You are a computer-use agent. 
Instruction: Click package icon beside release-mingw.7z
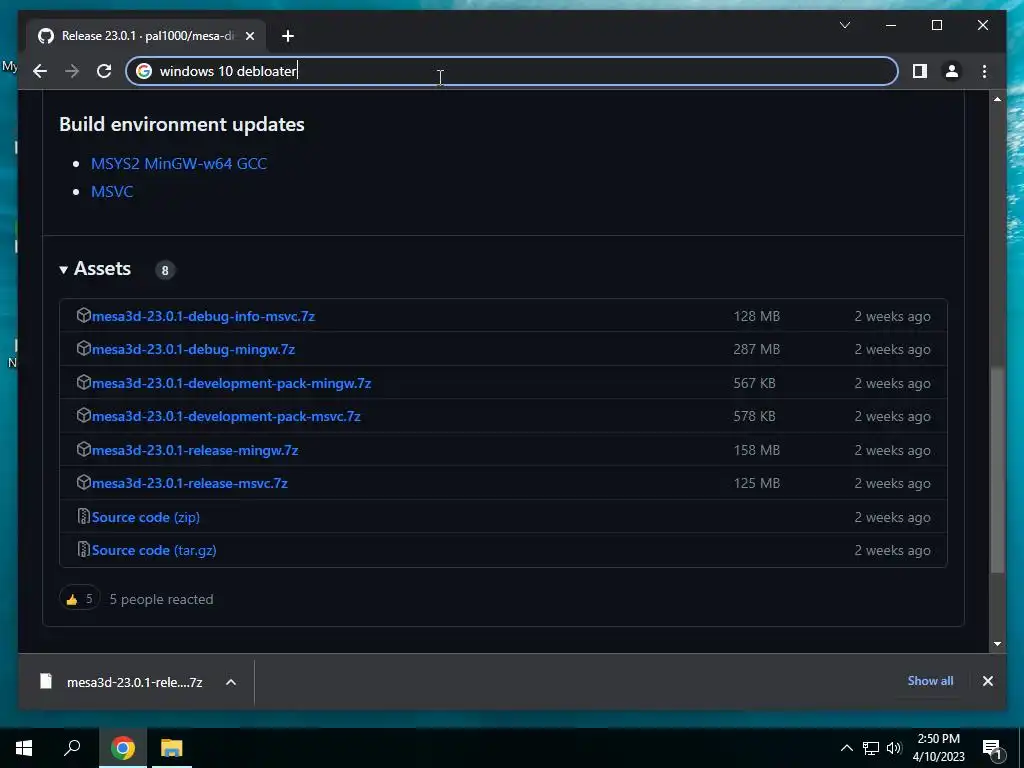(84, 449)
